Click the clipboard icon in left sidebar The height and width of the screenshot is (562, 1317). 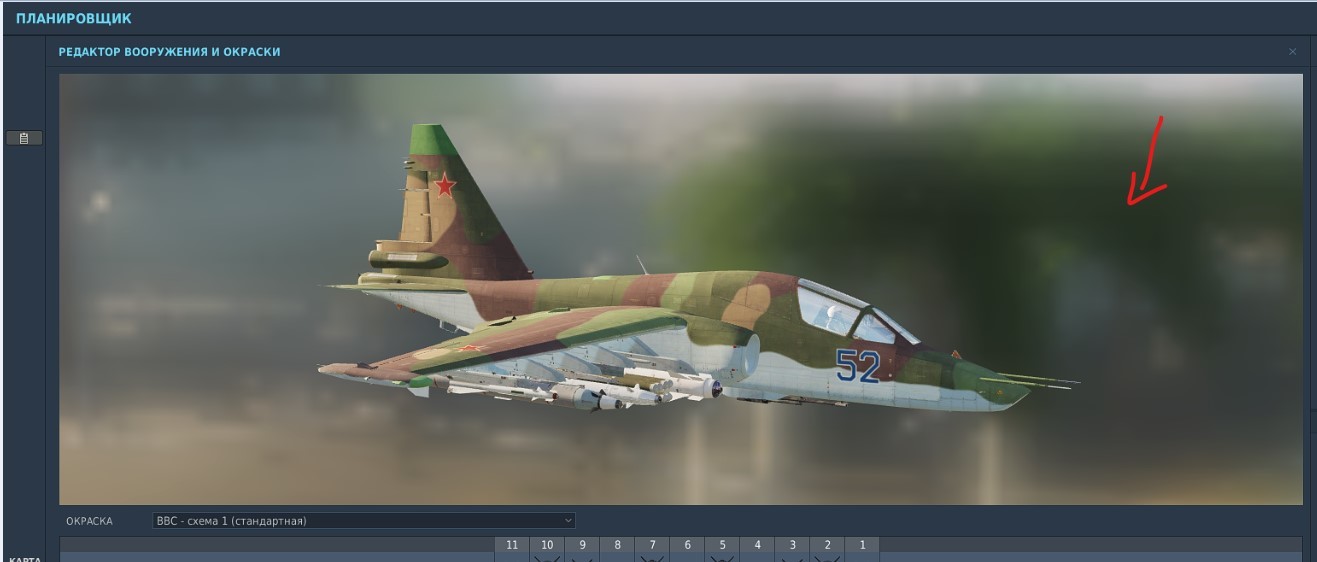tap(24, 138)
